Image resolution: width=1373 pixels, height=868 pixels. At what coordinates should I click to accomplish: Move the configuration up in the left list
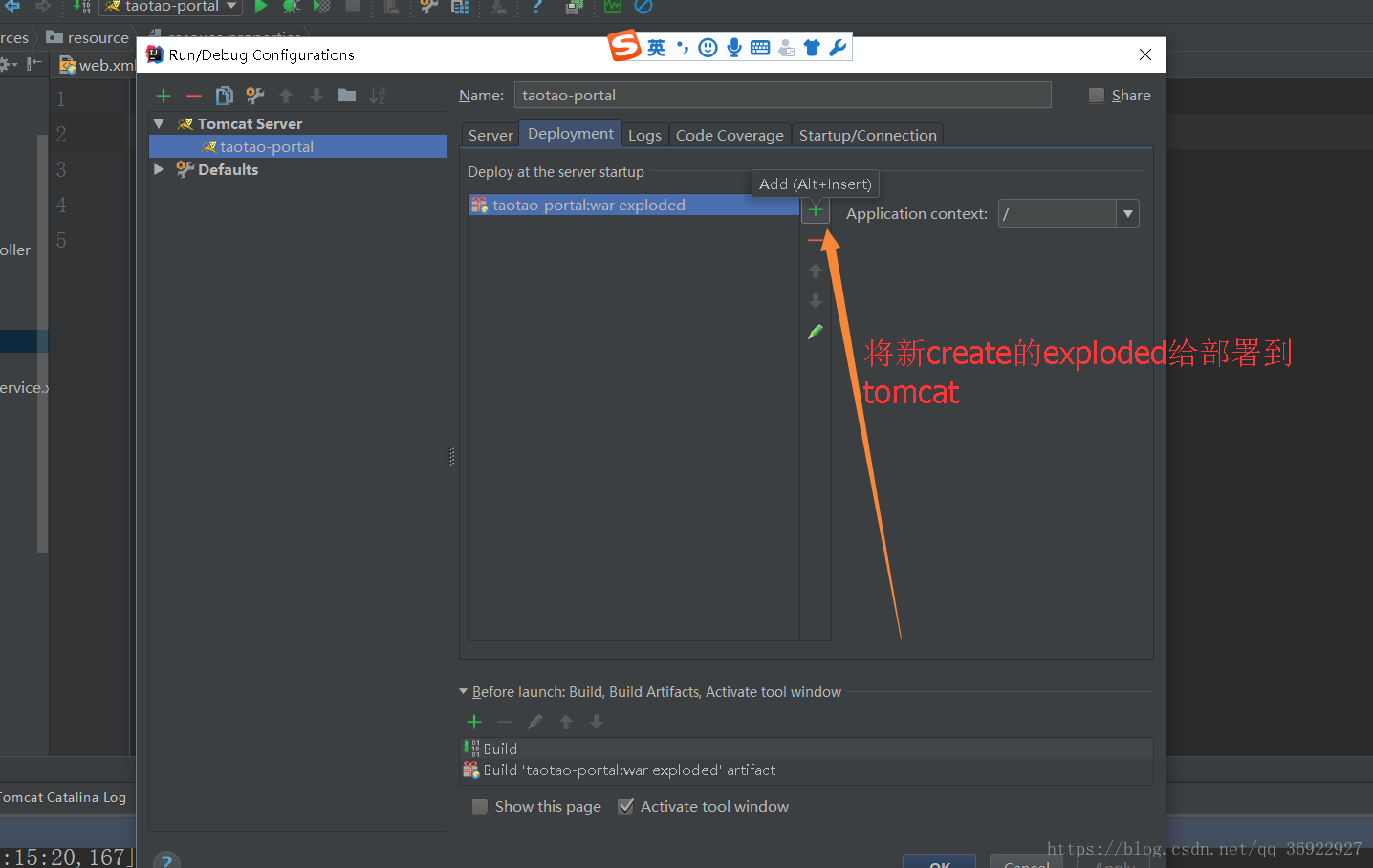pos(286,96)
